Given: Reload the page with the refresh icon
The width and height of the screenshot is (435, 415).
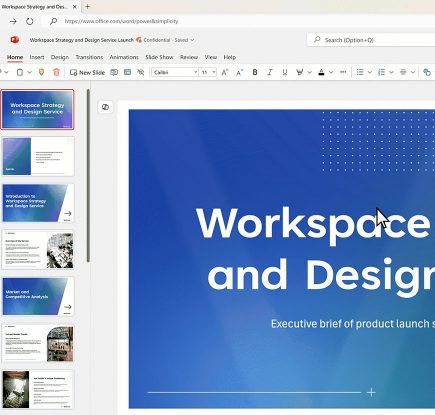Looking at the screenshot, I should pos(30,21).
